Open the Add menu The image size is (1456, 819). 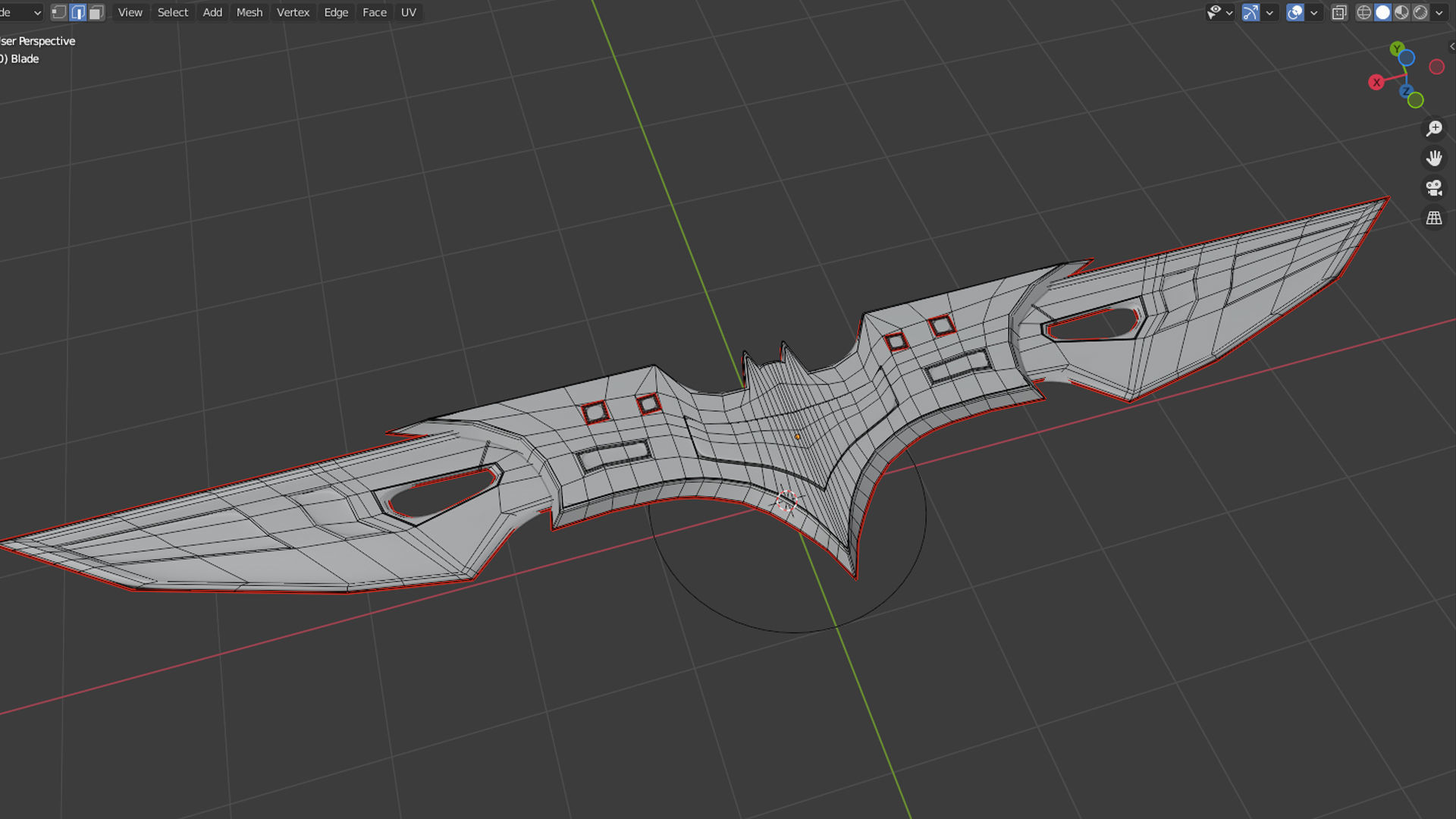pyautogui.click(x=212, y=12)
